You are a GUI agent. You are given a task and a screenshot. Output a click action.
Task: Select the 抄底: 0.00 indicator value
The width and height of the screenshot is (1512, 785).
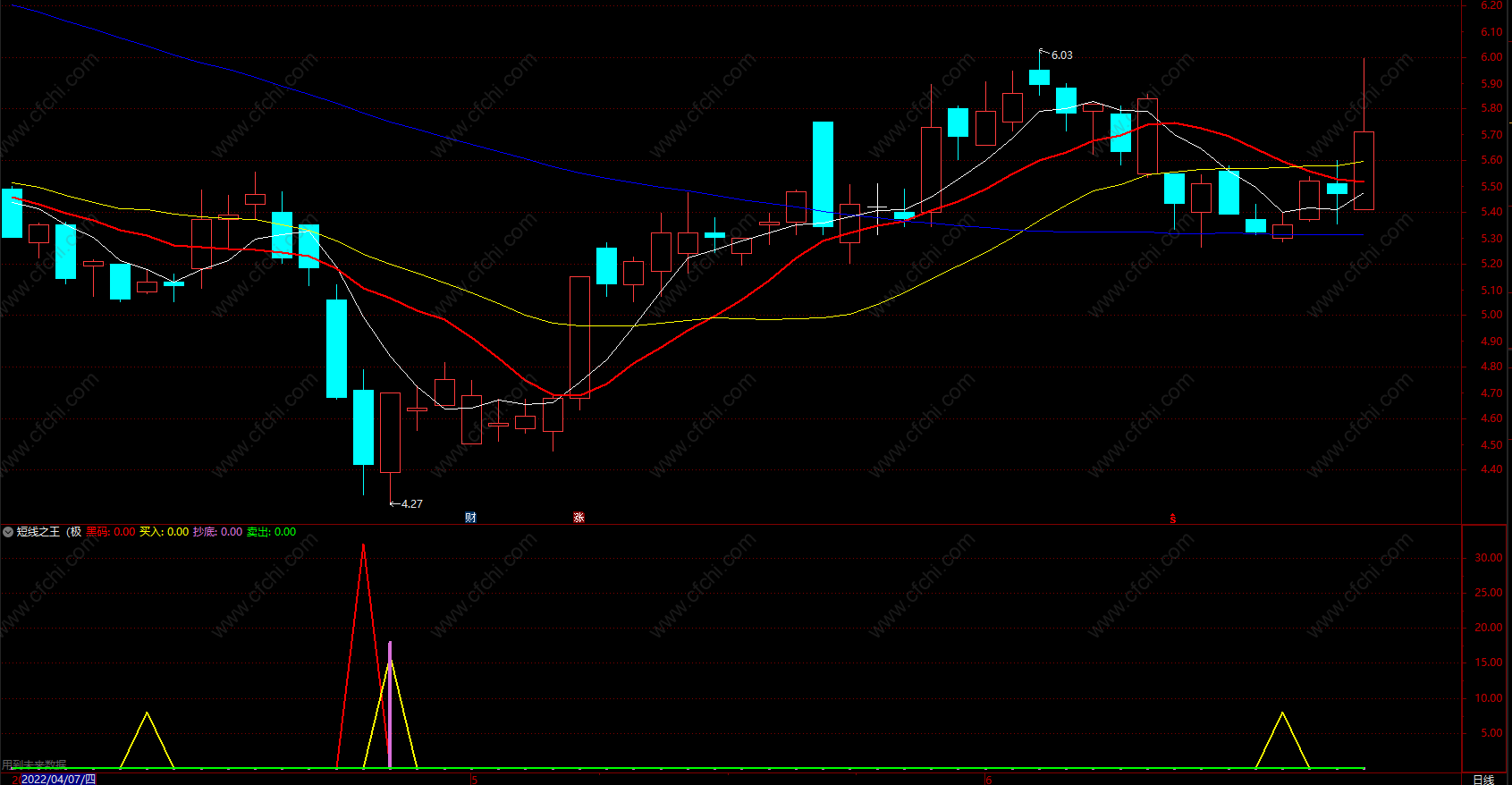217,532
